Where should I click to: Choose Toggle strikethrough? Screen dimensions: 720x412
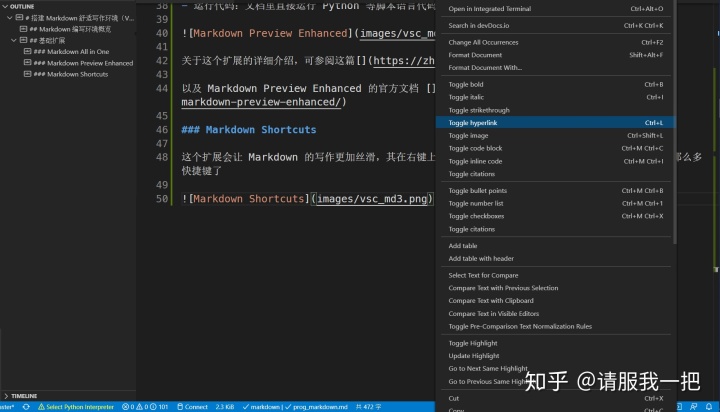pyautogui.click(x=556, y=110)
